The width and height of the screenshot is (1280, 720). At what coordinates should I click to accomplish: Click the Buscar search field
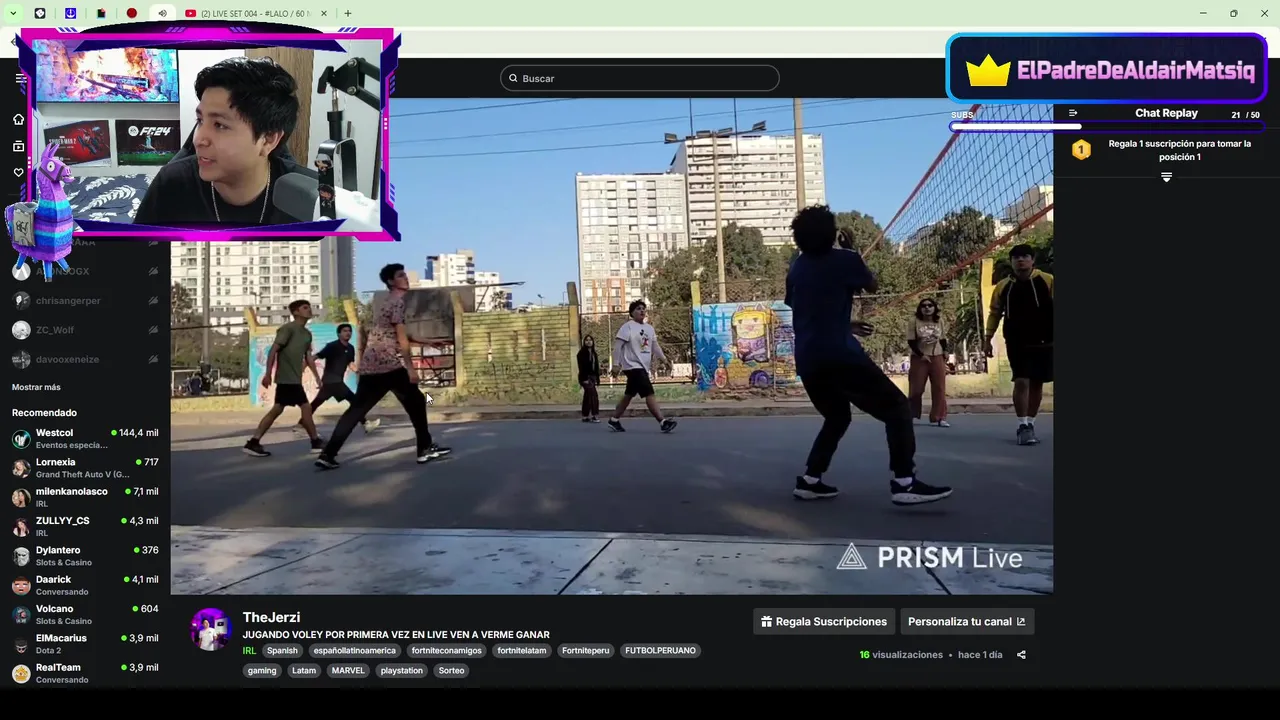tap(640, 78)
